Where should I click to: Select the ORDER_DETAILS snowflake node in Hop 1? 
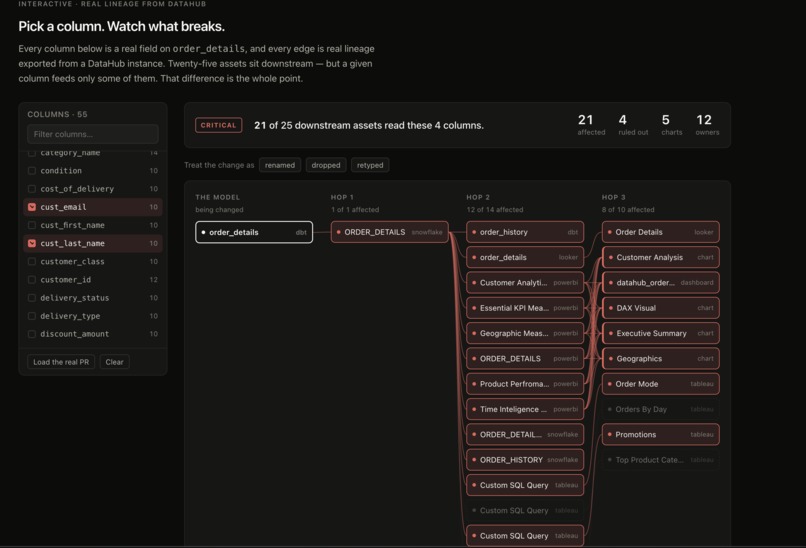[x=390, y=232]
